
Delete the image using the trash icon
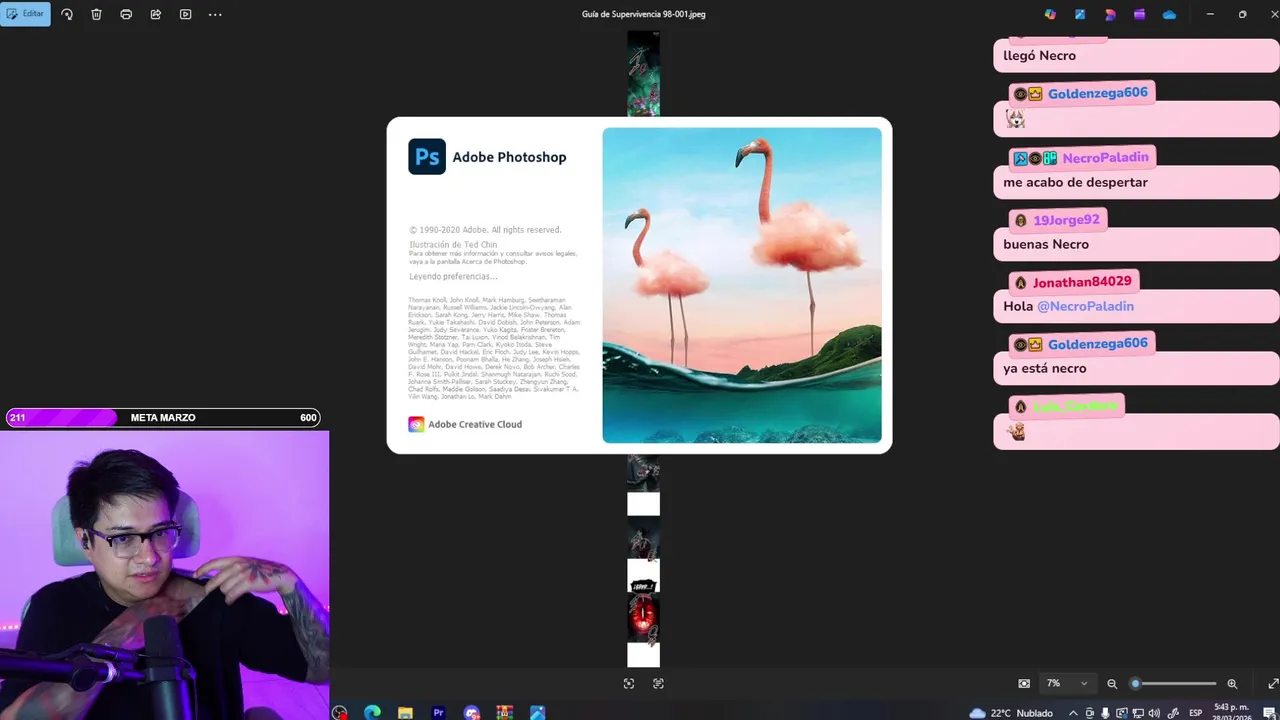(96, 14)
